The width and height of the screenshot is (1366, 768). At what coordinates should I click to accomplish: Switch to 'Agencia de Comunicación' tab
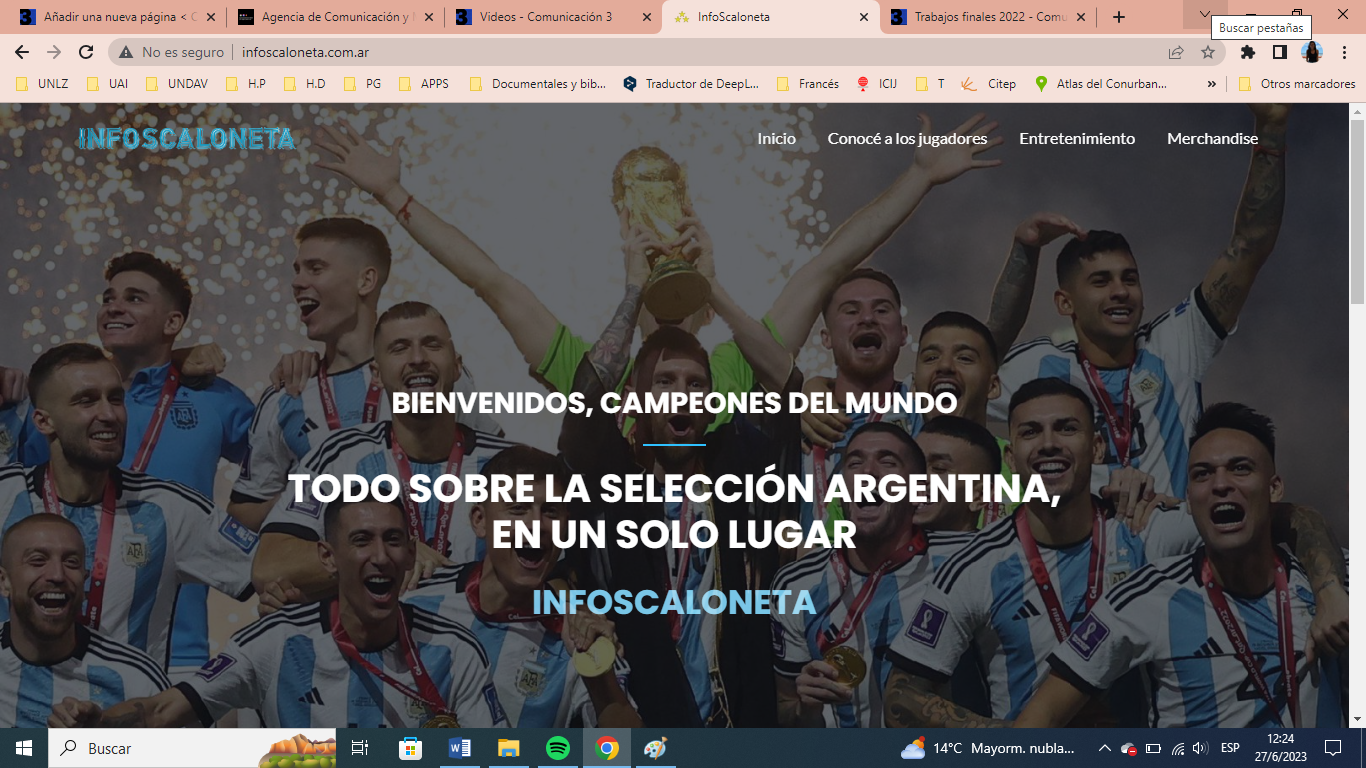[336, 17]
